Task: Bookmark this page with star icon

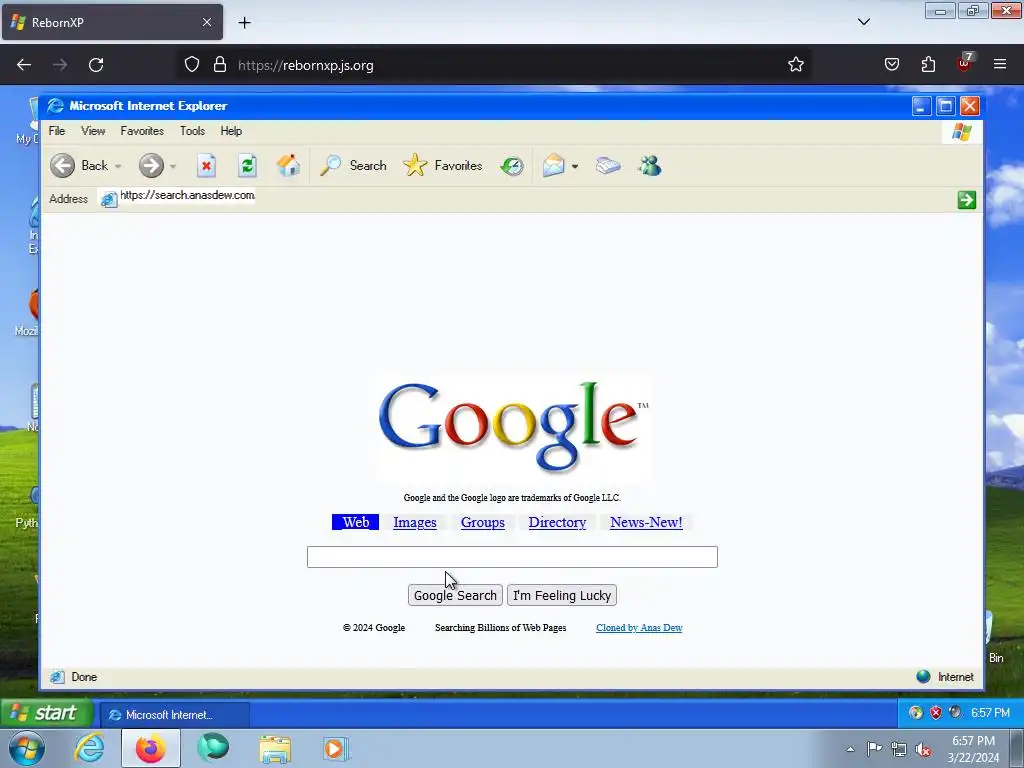Action: [795, 65]
